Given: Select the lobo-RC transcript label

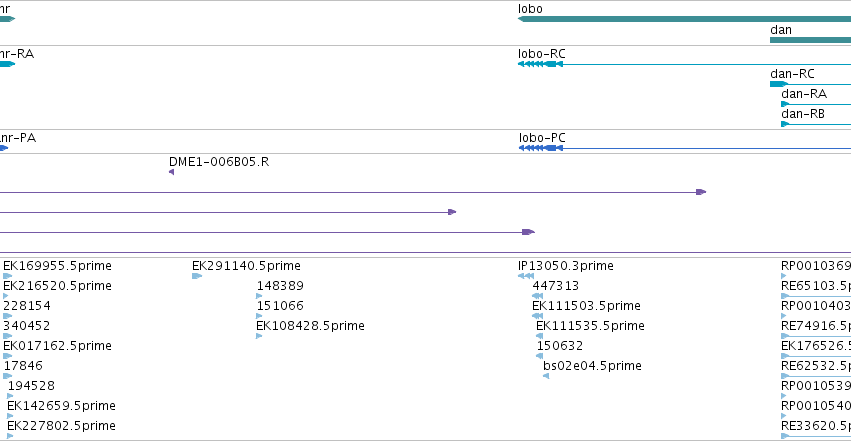Looking at the screenshot, I should coord(542,54).
